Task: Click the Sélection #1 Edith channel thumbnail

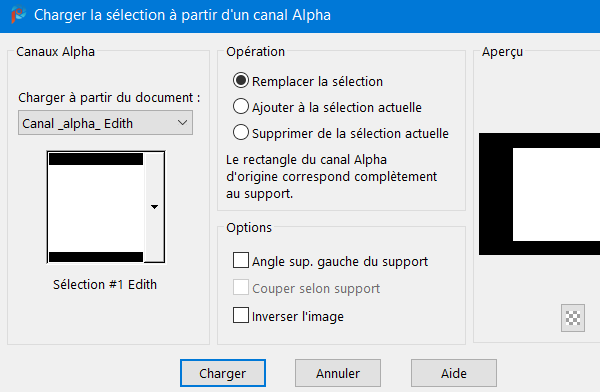Action: click(96, 207)
